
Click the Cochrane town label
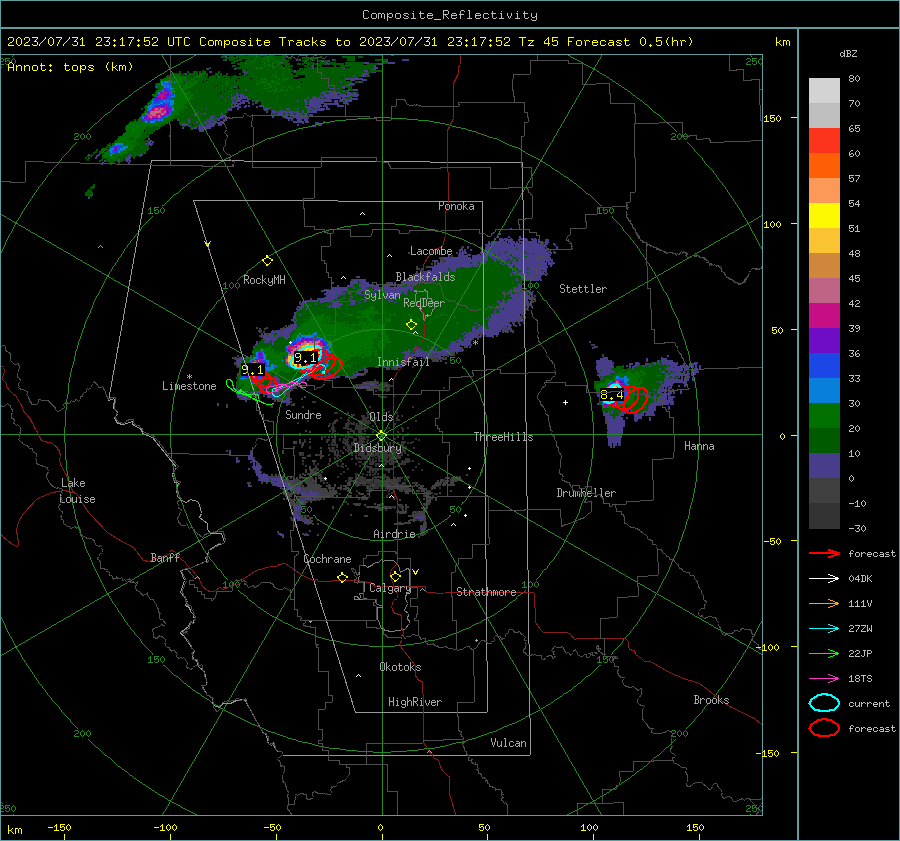327,559
